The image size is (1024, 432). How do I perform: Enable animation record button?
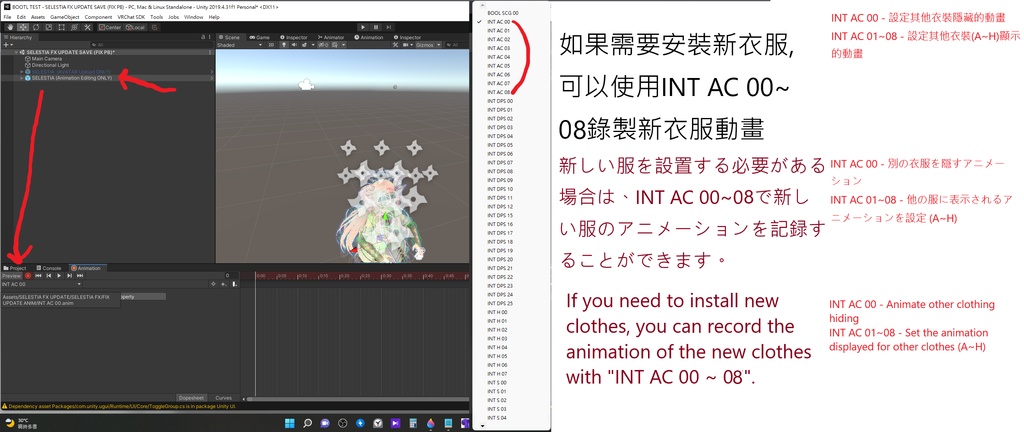point(28,276)
